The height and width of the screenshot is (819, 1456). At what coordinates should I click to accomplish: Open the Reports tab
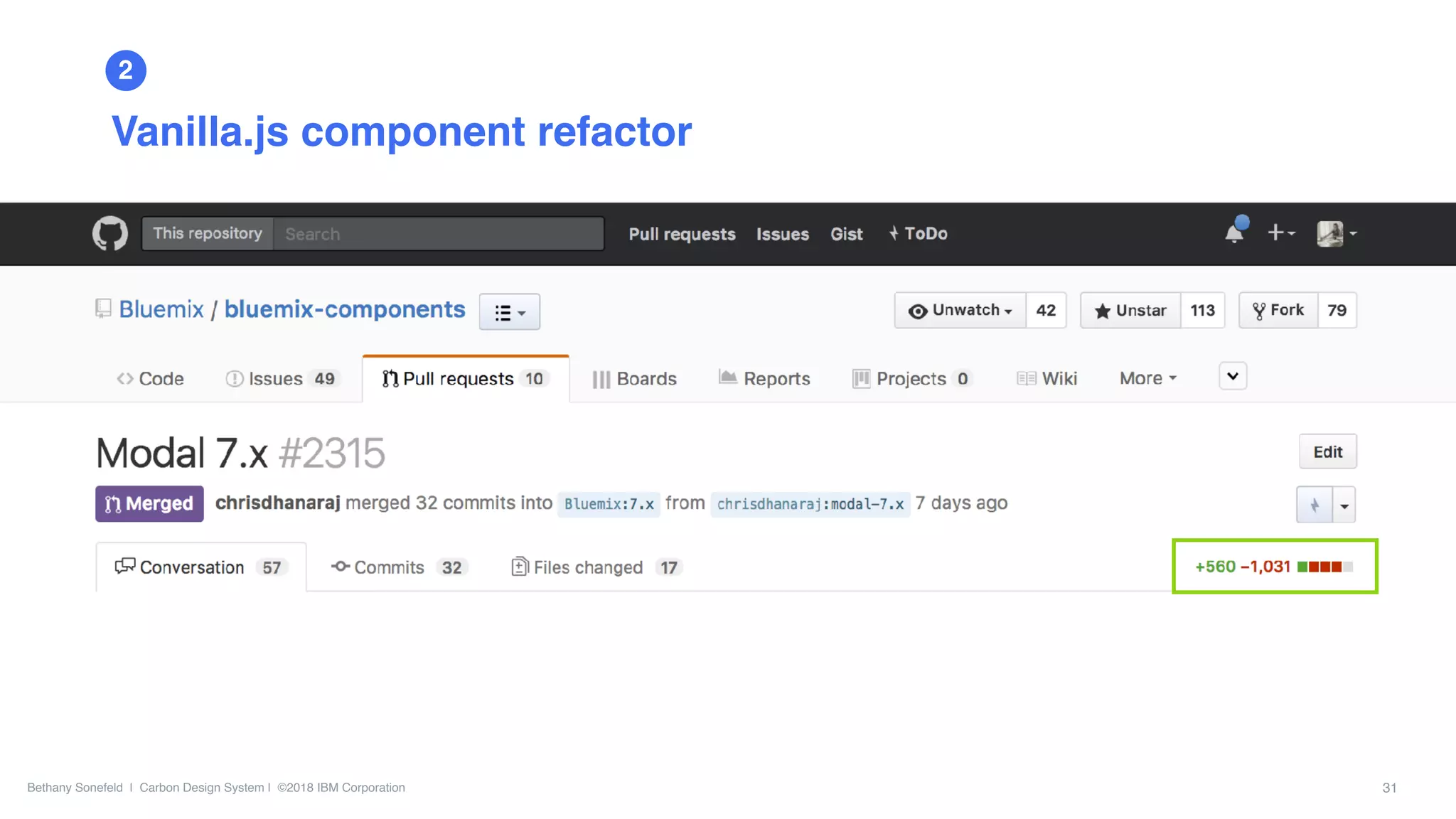tap(764, 379)
